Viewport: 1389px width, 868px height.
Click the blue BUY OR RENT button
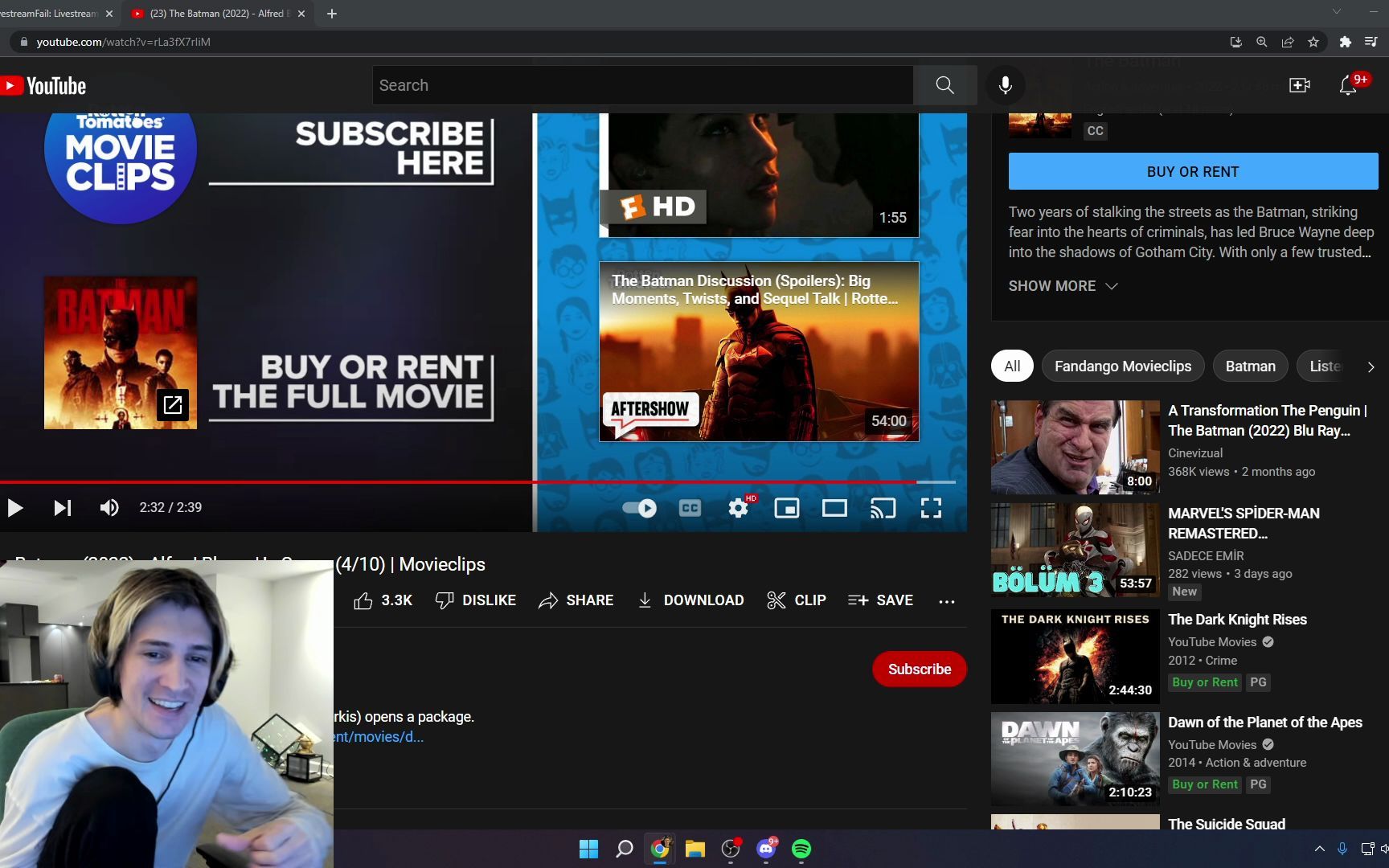pyautogui.click(x=1193, y=171)
